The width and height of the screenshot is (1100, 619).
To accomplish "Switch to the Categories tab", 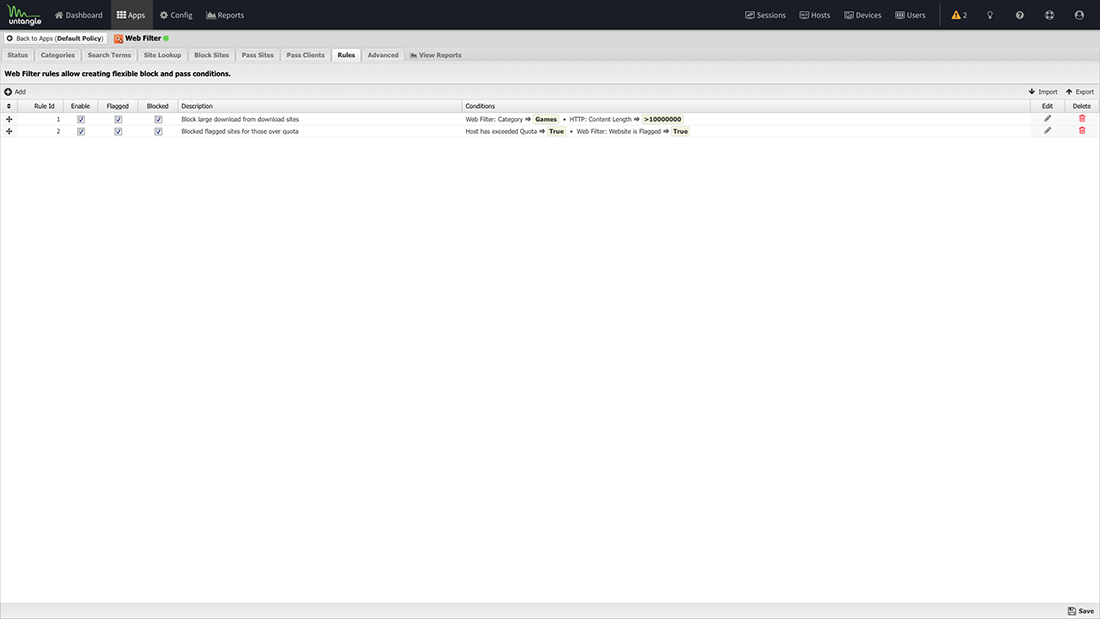I will (58, 55).
